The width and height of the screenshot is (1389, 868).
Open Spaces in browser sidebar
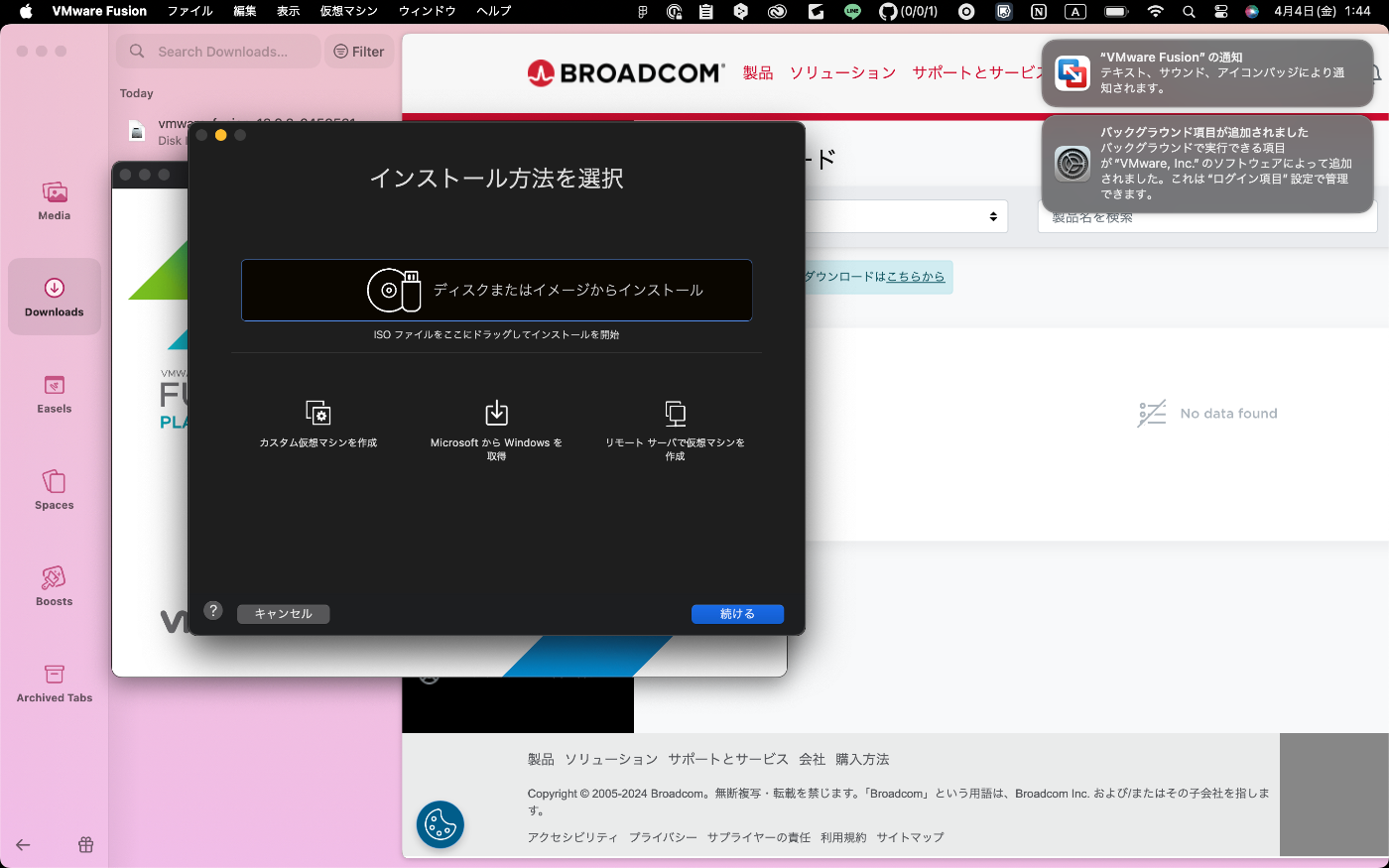click(x=55, y=489)
